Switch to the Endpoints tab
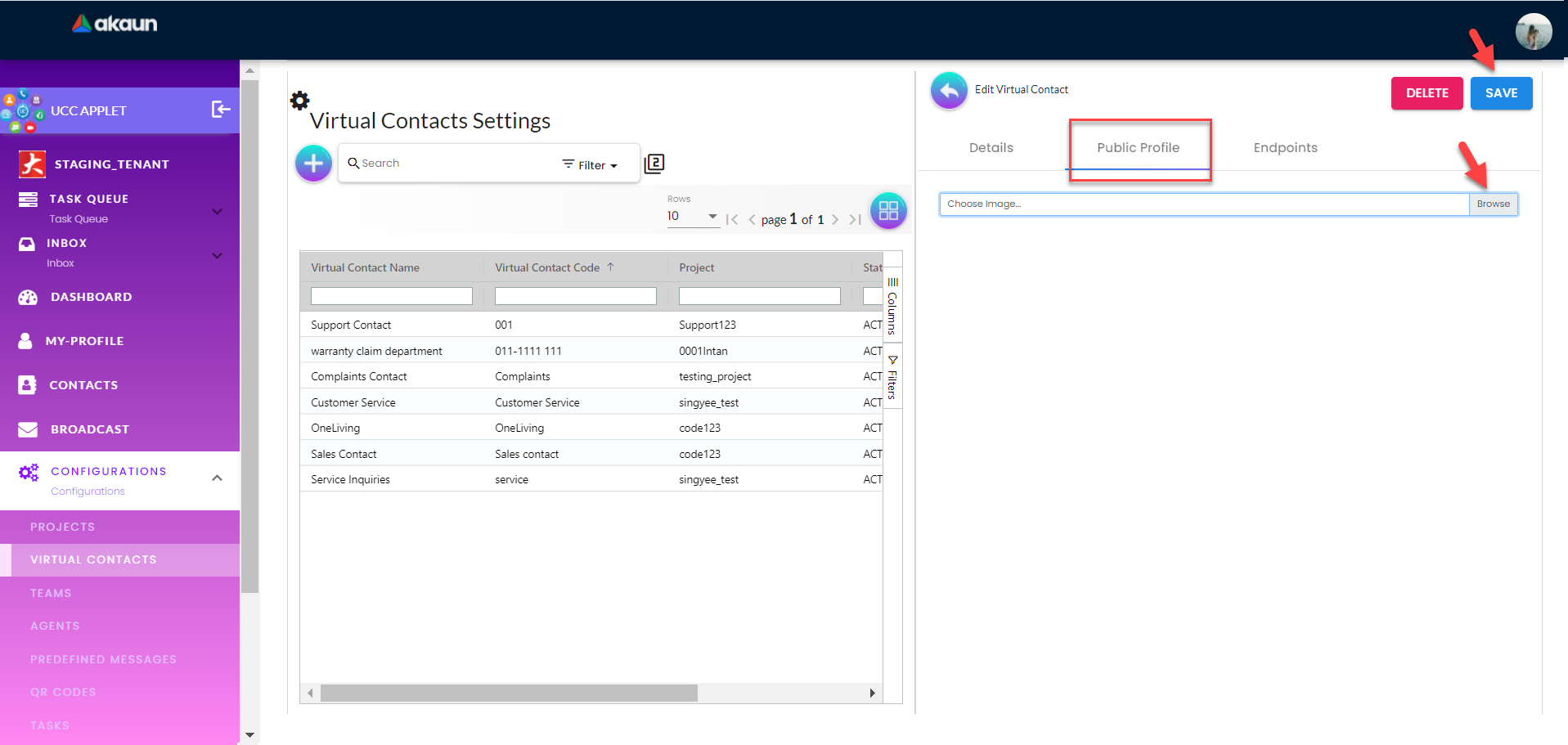1568x745 pixels. pyautogui.click(x=1285, y=148)
